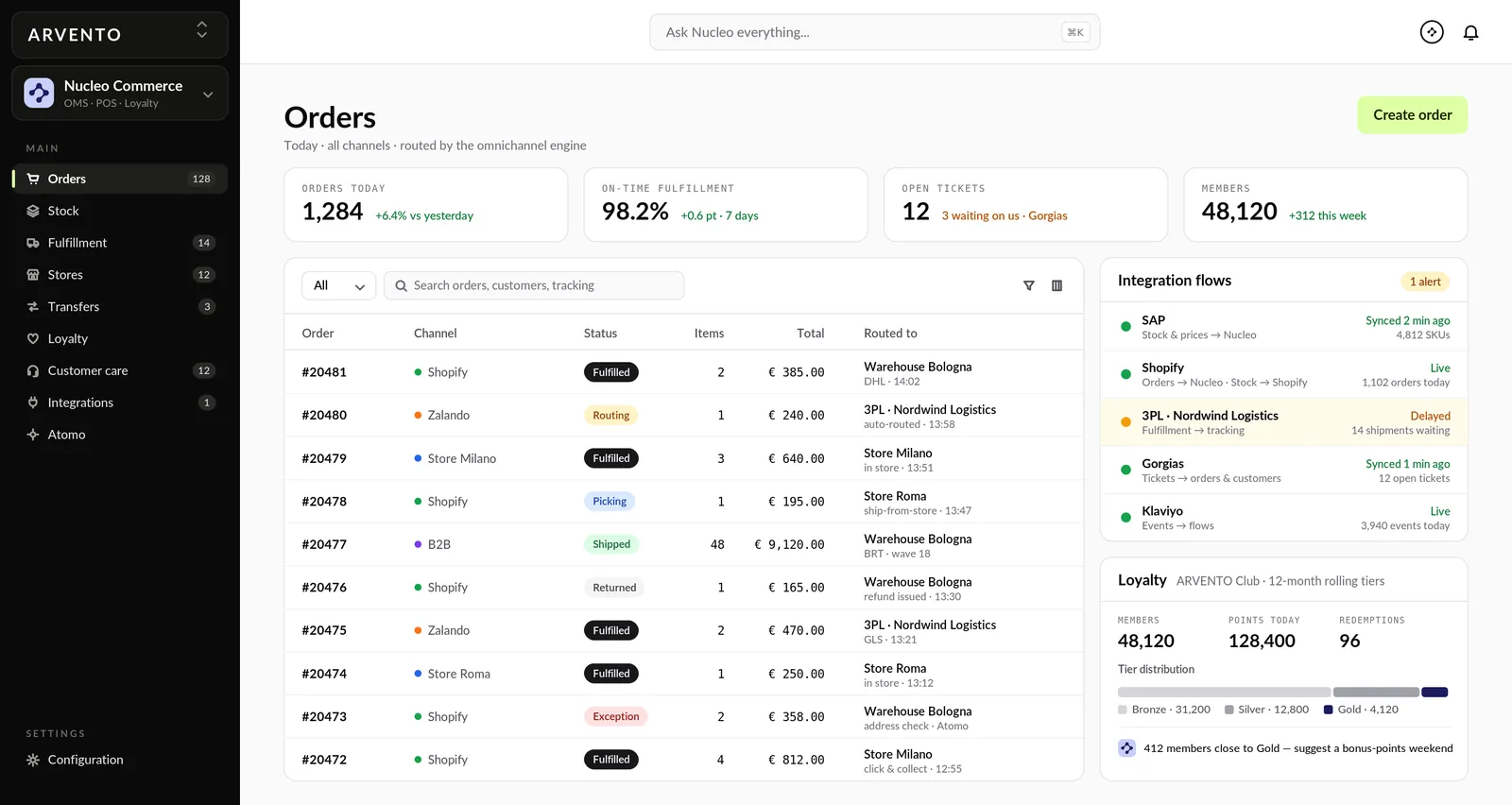The image size is (1512, 805).
Task: Click the ⌘K shortcut badge
Action: (x=1075, y=32)
